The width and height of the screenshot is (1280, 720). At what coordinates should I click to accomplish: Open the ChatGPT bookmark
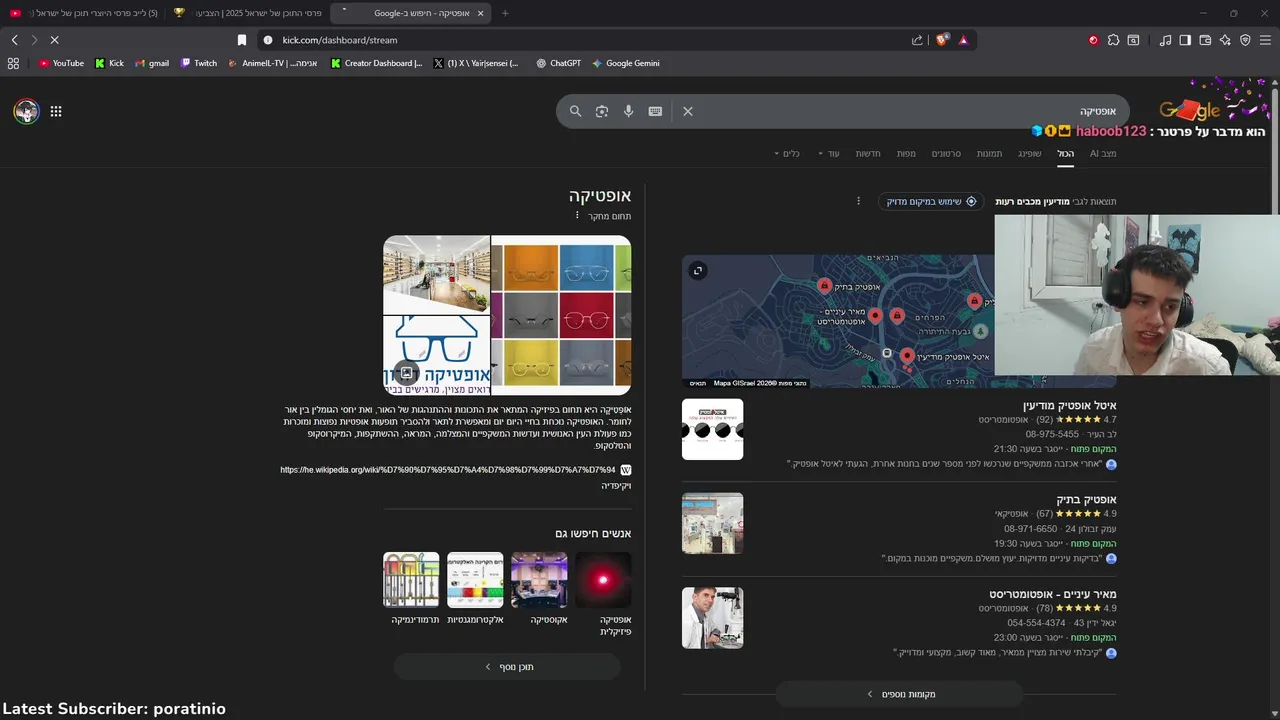[x=558, y=63]
